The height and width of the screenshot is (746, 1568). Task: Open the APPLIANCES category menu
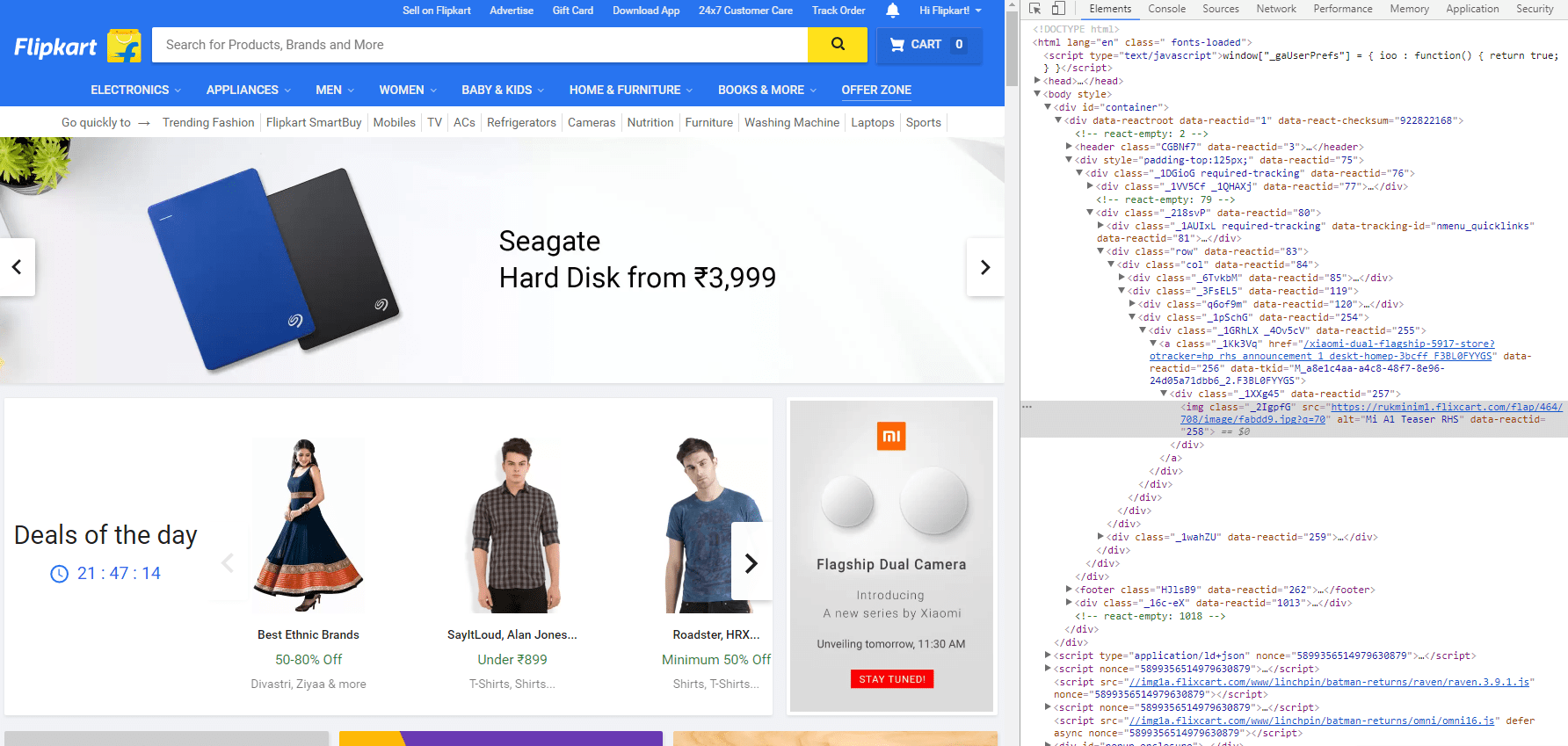[249, 90]
